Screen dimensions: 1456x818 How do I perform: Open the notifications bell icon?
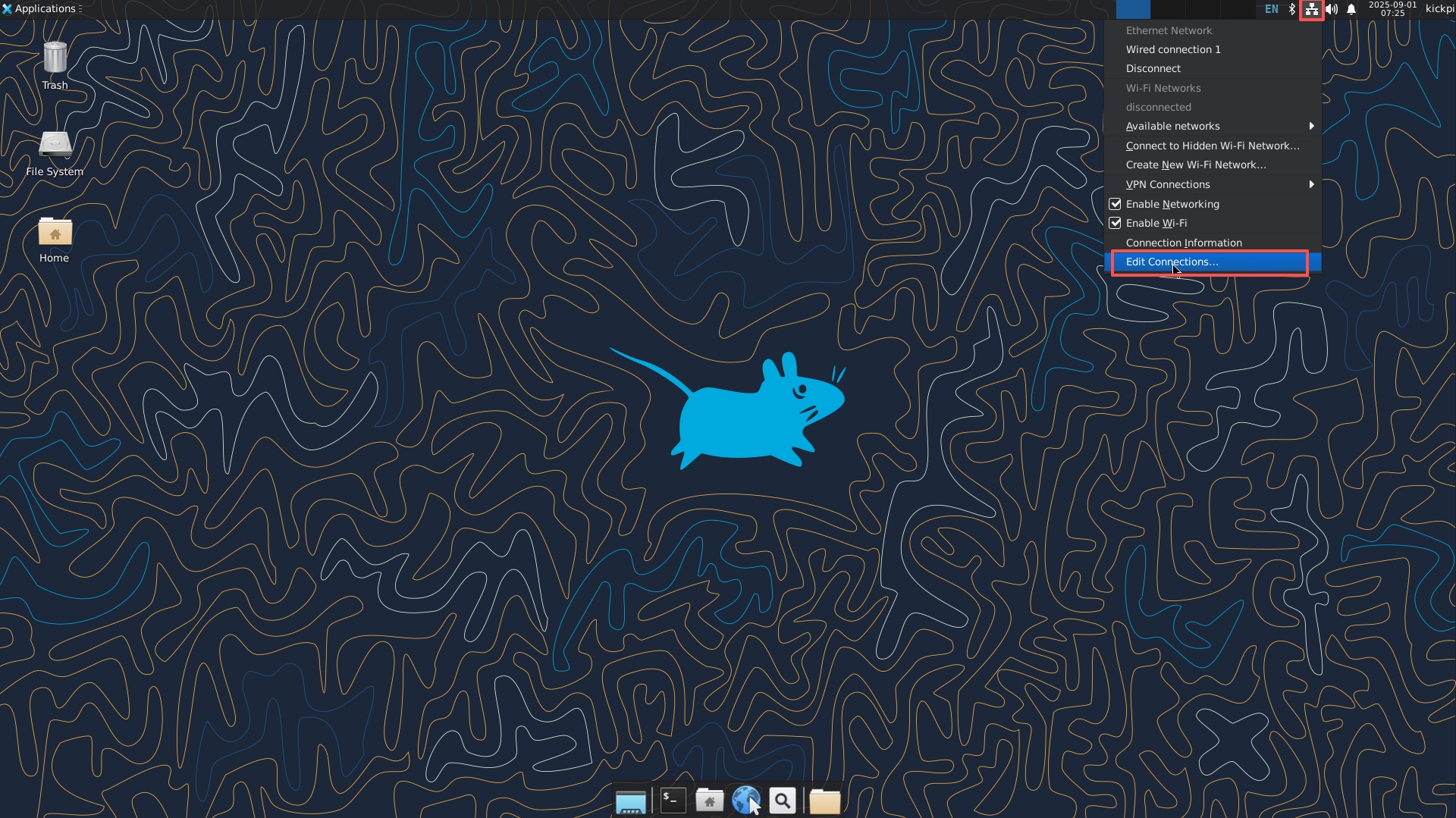pyautogui.click(x=1351, y=9)
